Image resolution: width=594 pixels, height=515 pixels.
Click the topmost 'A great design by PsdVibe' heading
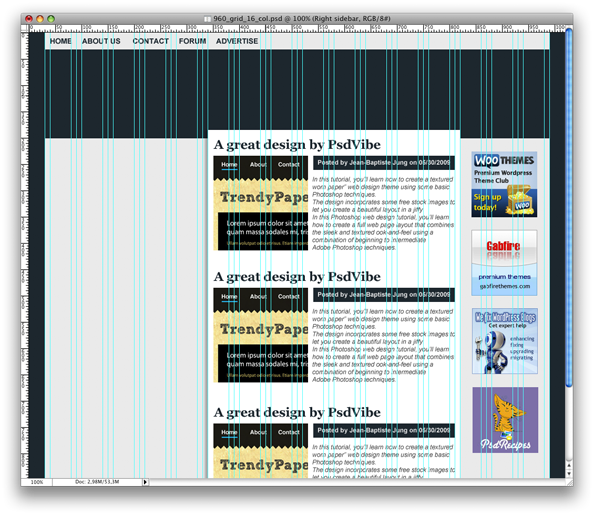click(297, 145)
